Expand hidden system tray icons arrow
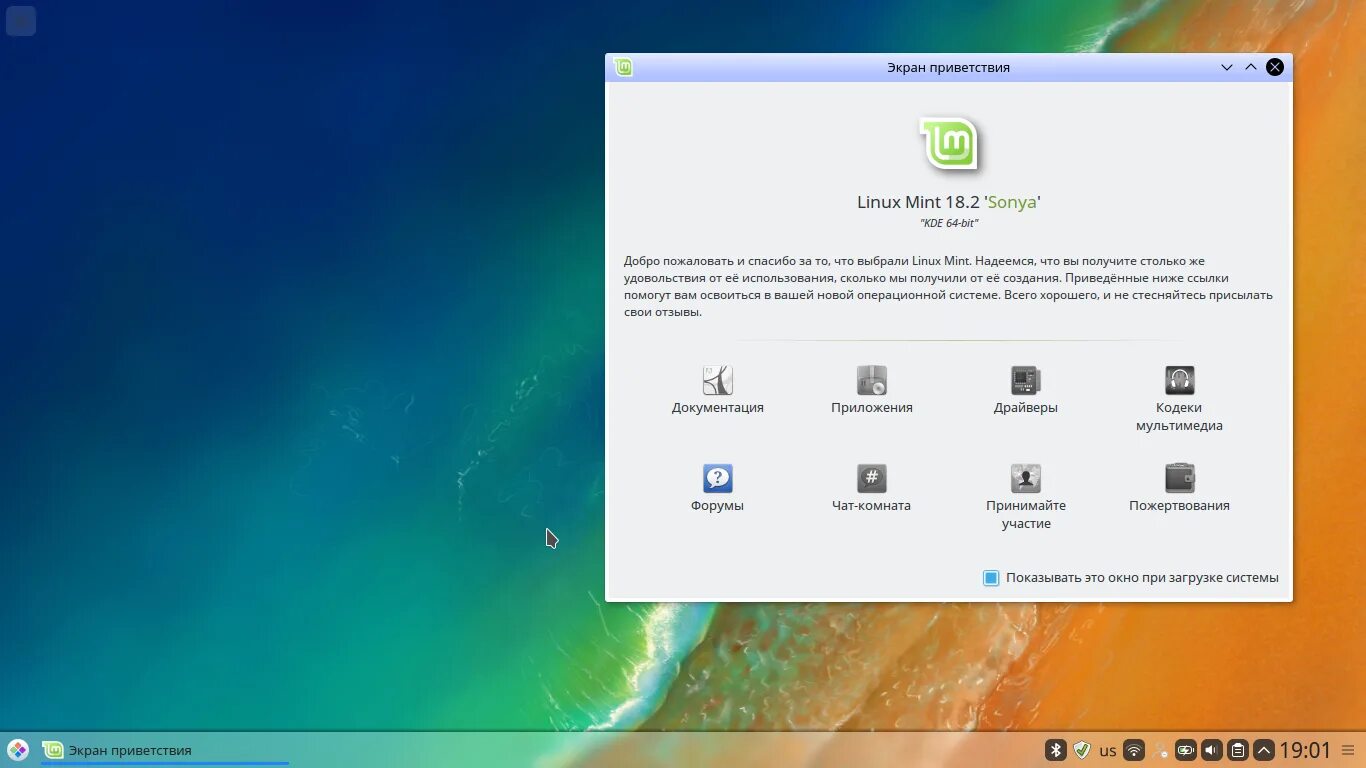This screenshot has height=768, width=1366. click(x=1264, y=750)
